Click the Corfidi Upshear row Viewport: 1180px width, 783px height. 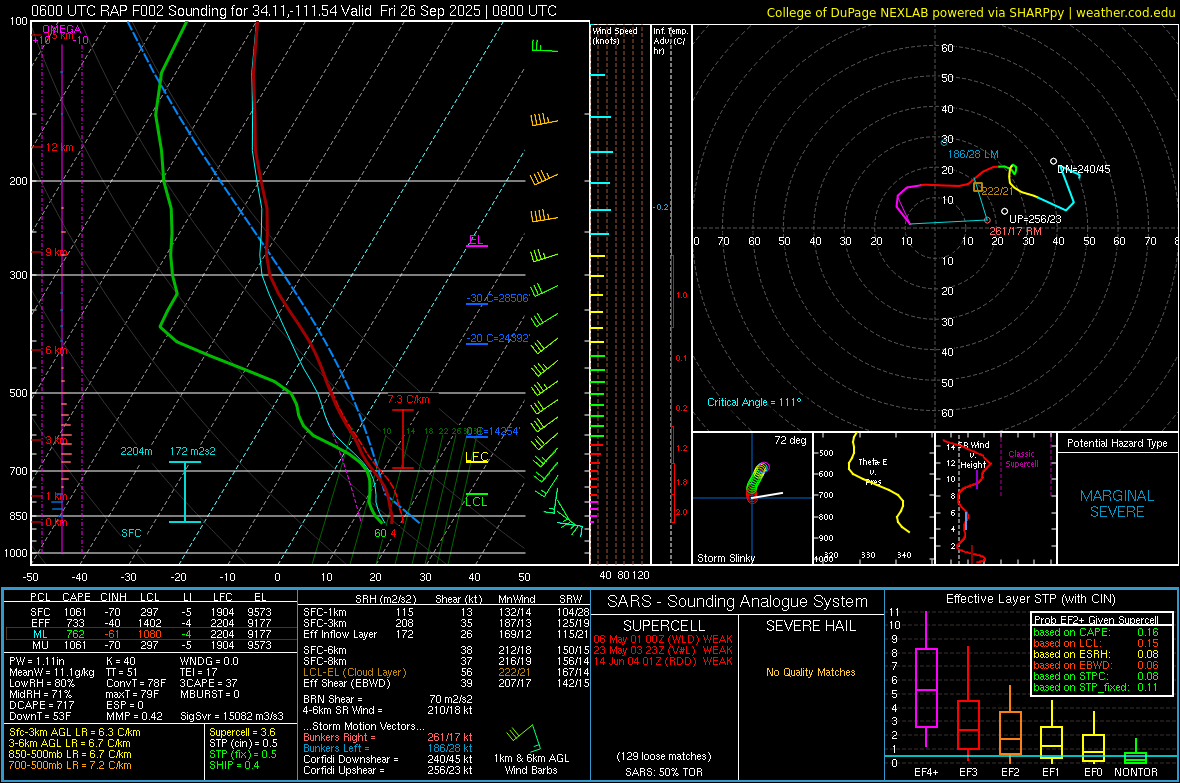click(x=388, y=770)
